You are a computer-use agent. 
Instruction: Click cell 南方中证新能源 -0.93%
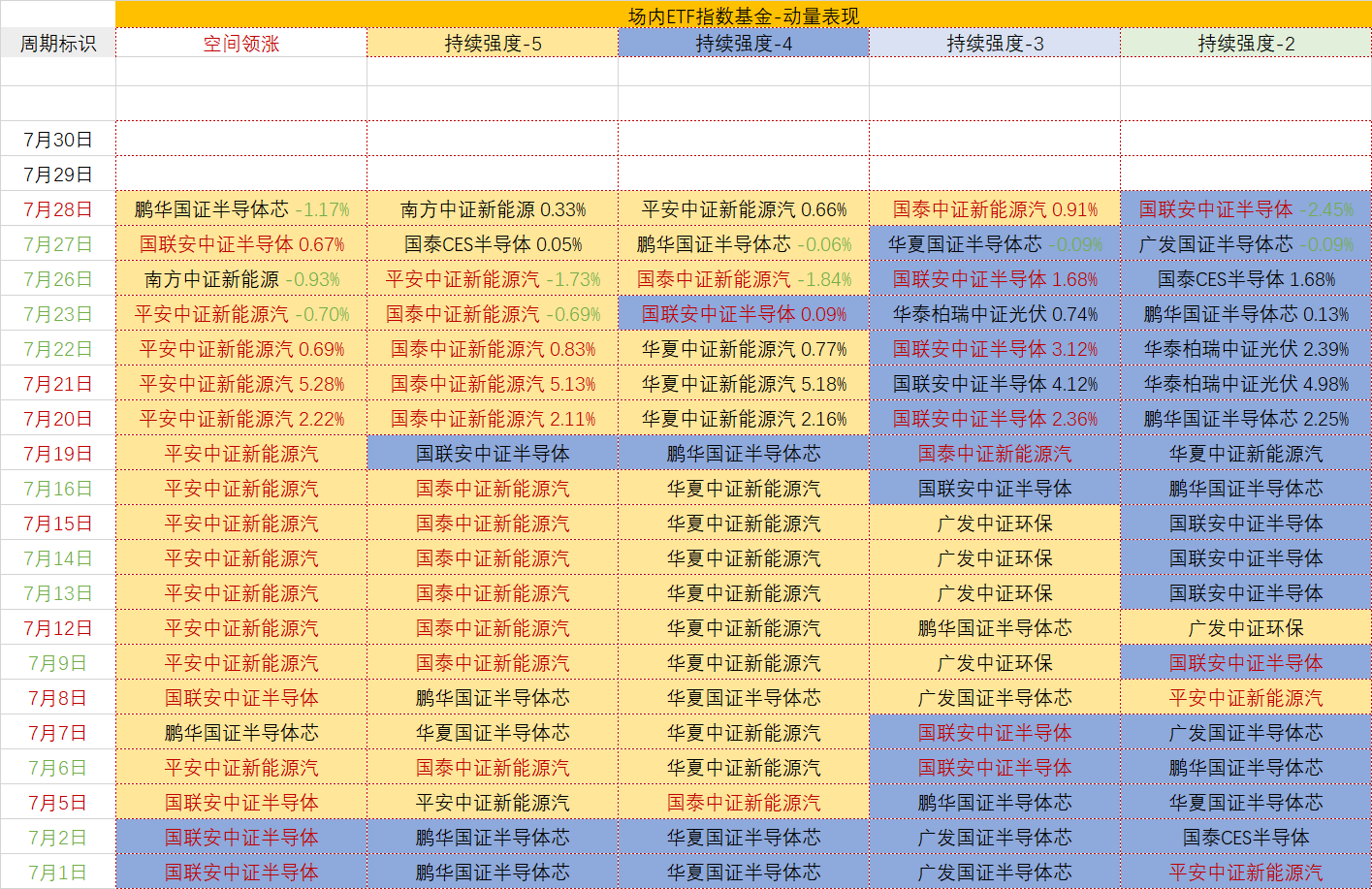point(241,279)
